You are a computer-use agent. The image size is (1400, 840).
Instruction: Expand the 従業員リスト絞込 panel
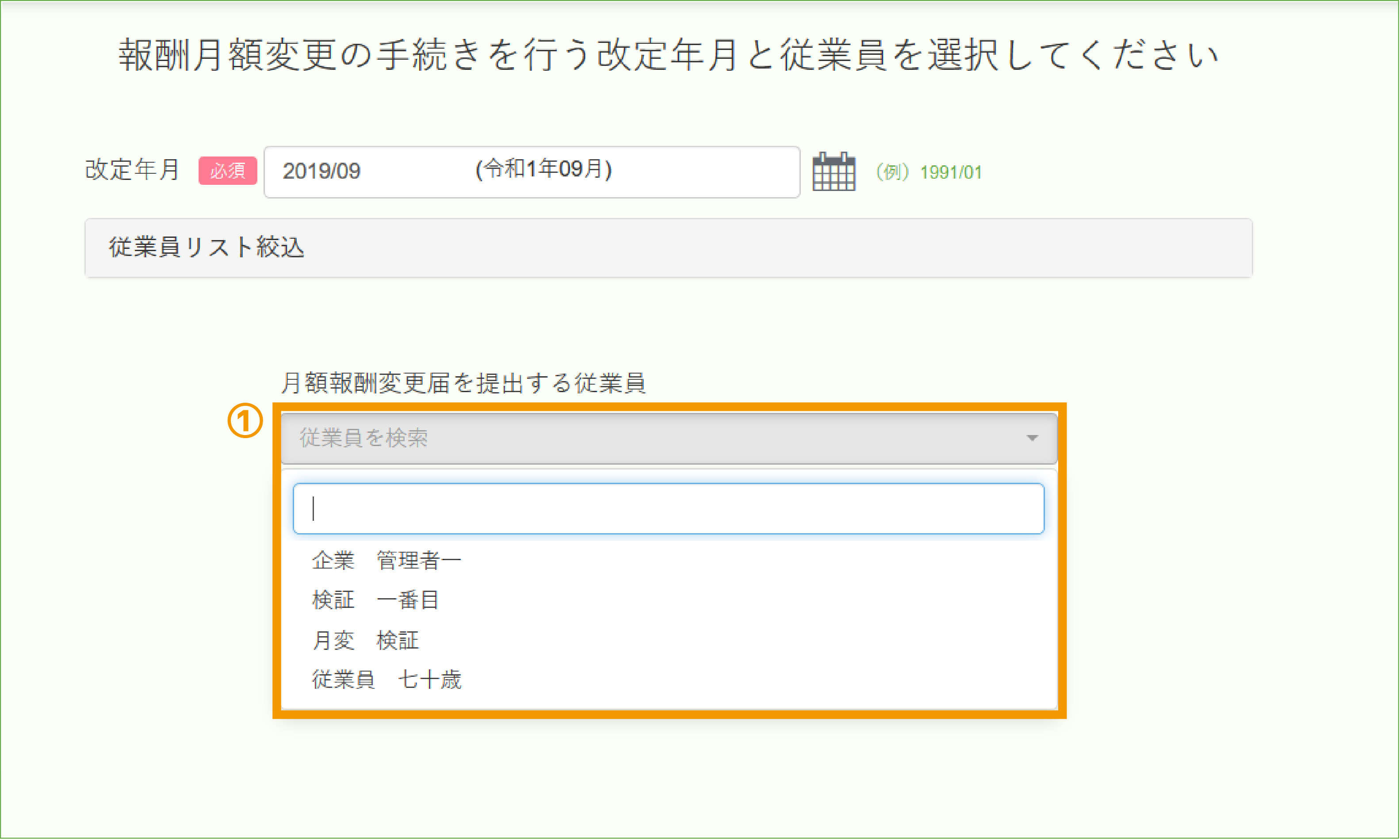pos(669,248)
